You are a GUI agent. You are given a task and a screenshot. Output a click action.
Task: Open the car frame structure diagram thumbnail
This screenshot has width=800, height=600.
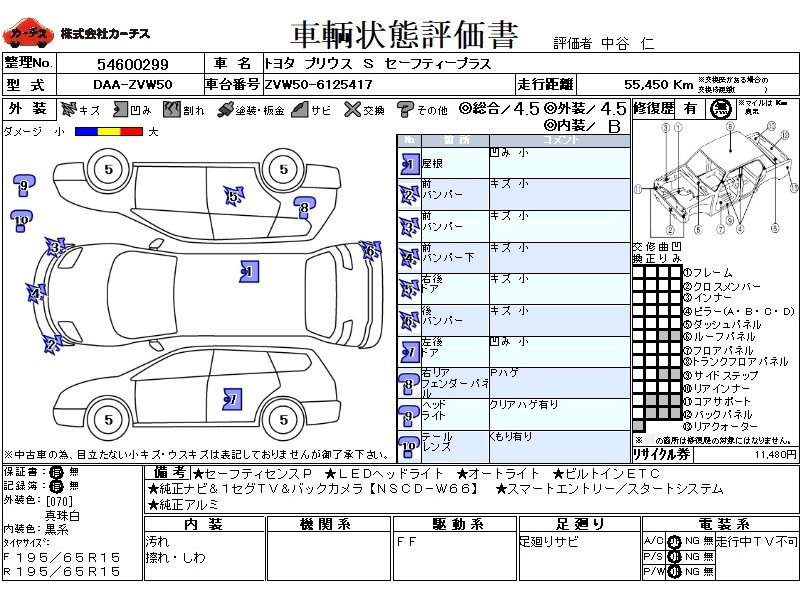point(715,179)
